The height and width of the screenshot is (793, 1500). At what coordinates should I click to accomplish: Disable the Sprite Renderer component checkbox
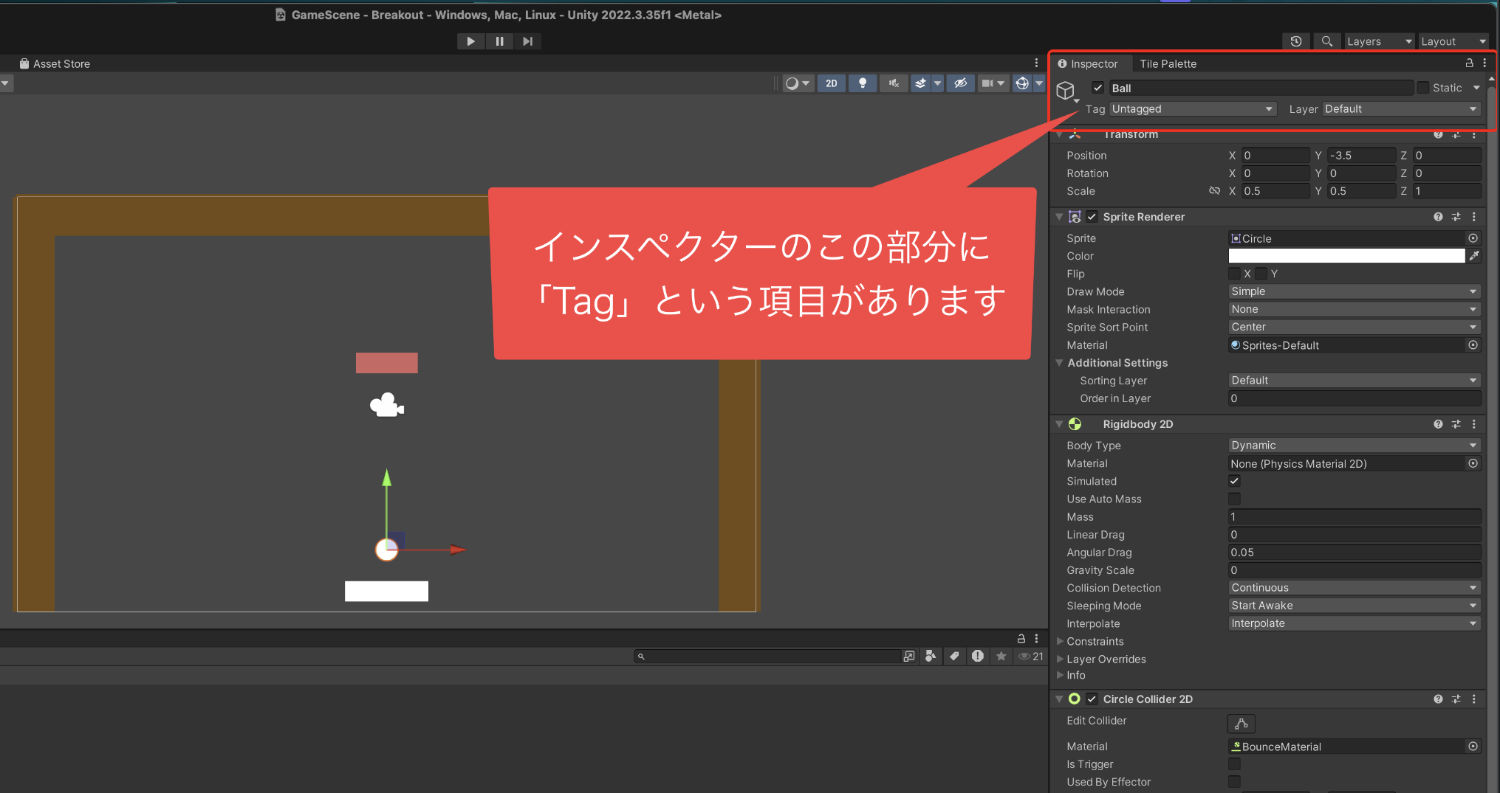[1092, 217]
